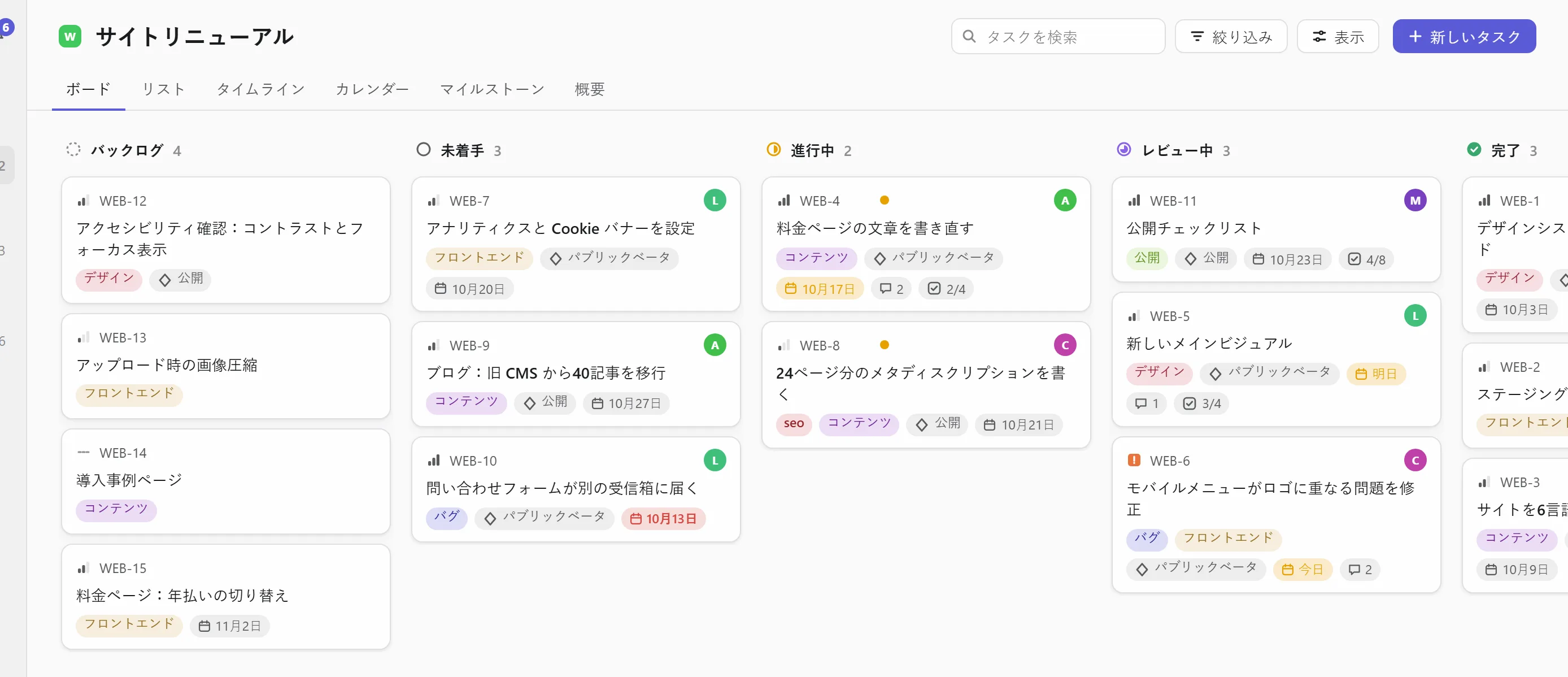Open the 概要 tab
Viewport: 1568px width, 677px height.
pyautogui.click(x=589, y=89)
